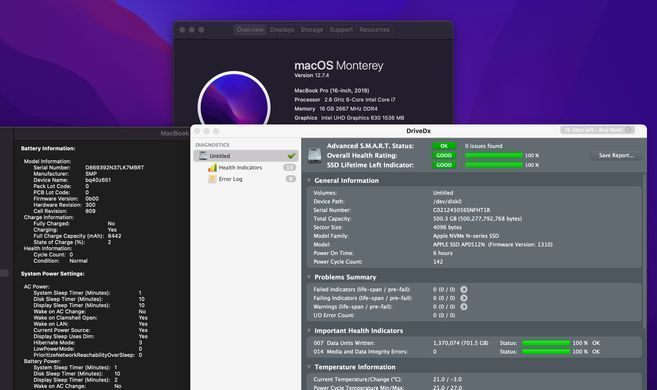Click Cycle Count value in battery info
This screenshot has height=390, width=657.
coord(71,255)
